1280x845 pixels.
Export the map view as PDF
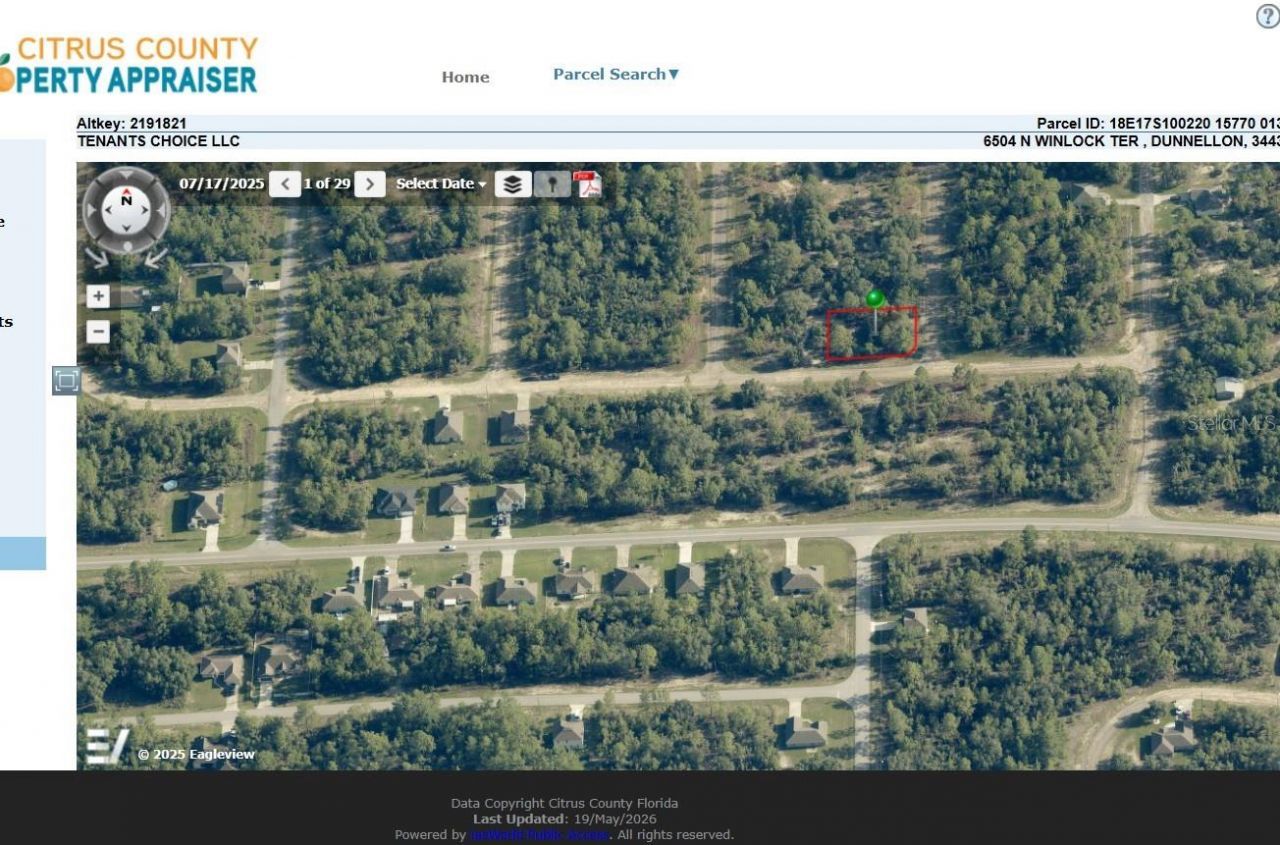pyautogui.click(x=587, y=184)
